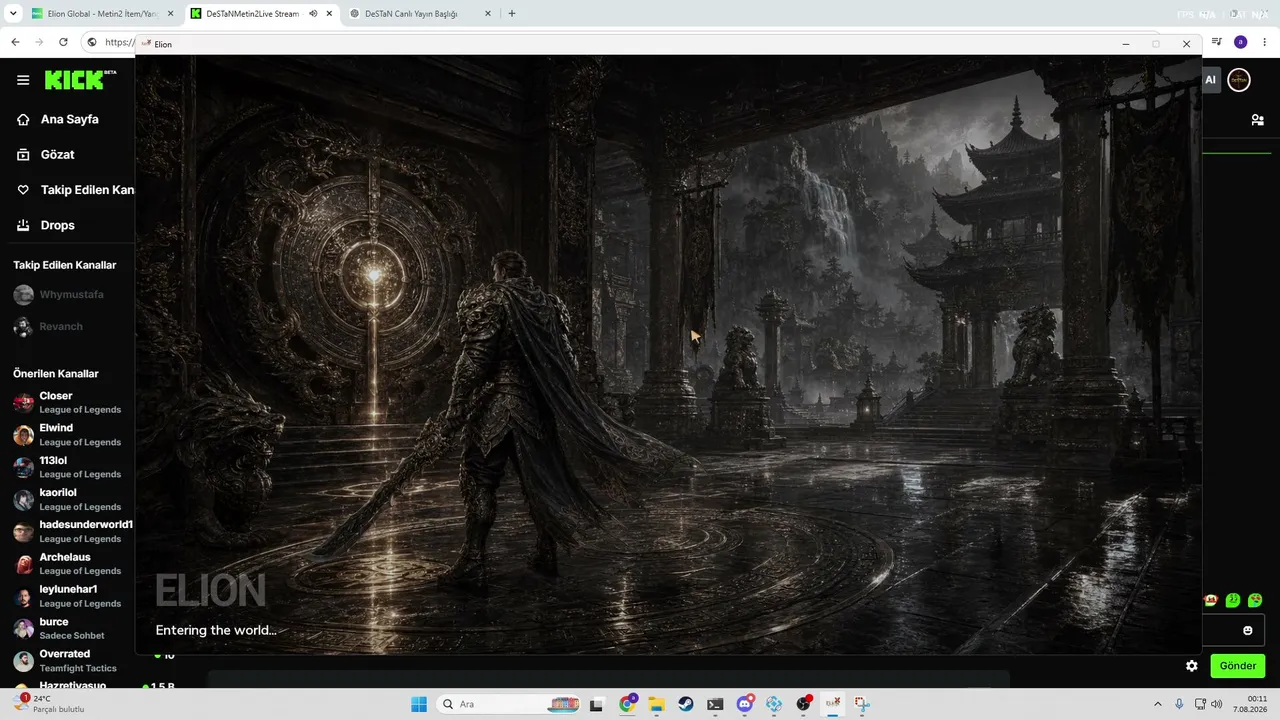Screen dimensions: 1280x720
Task: Click Archelaus's channel avatar
Action: [x=23, y=564]
